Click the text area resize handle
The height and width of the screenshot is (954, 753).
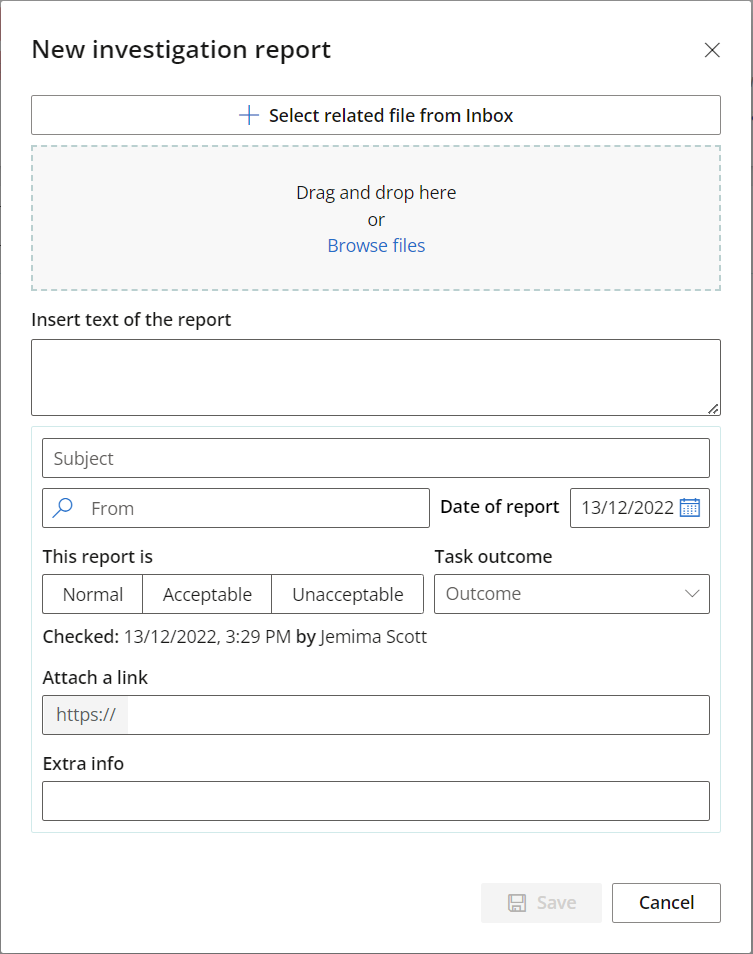point(713,409)
